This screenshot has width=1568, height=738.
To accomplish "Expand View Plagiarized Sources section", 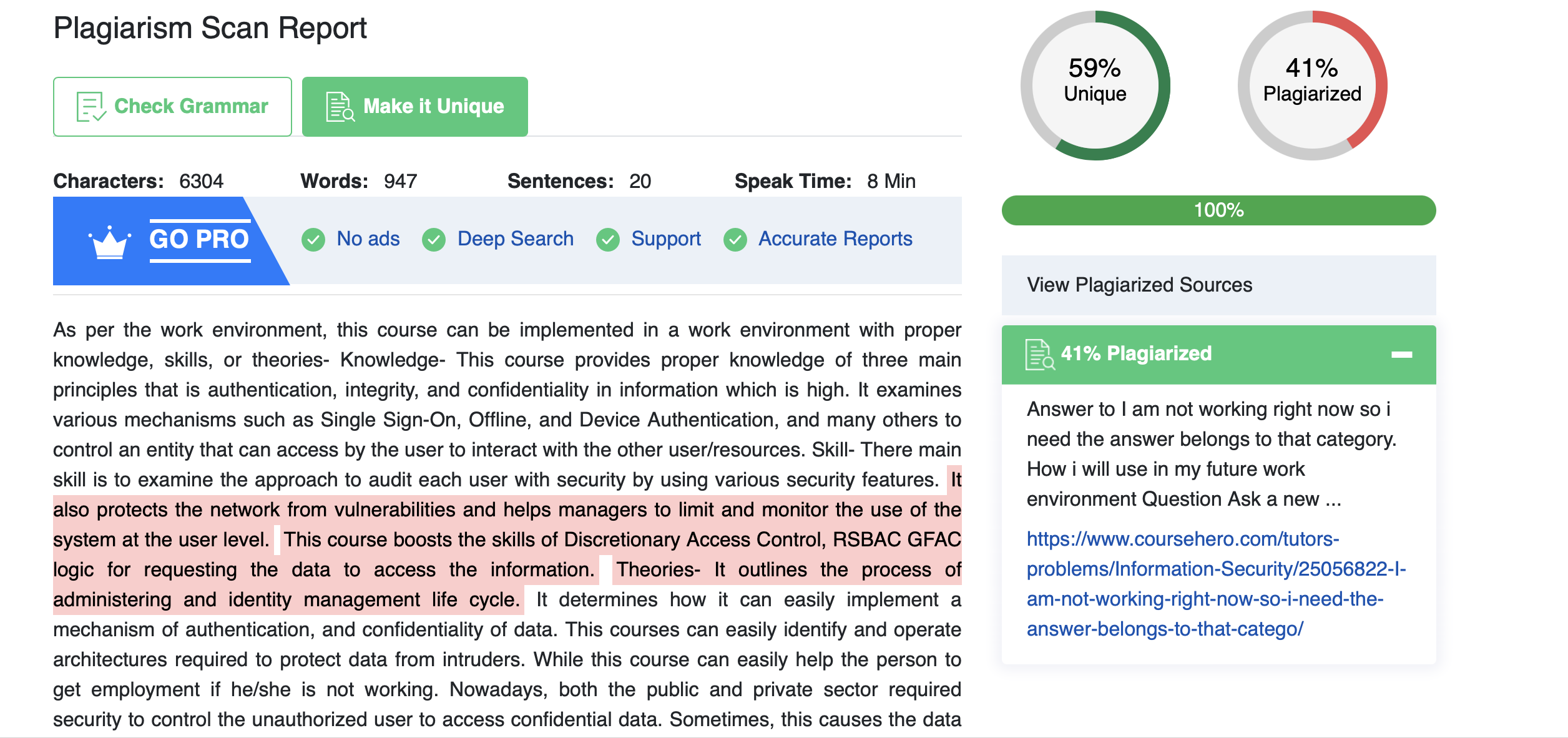I will tap(1218, 285).
